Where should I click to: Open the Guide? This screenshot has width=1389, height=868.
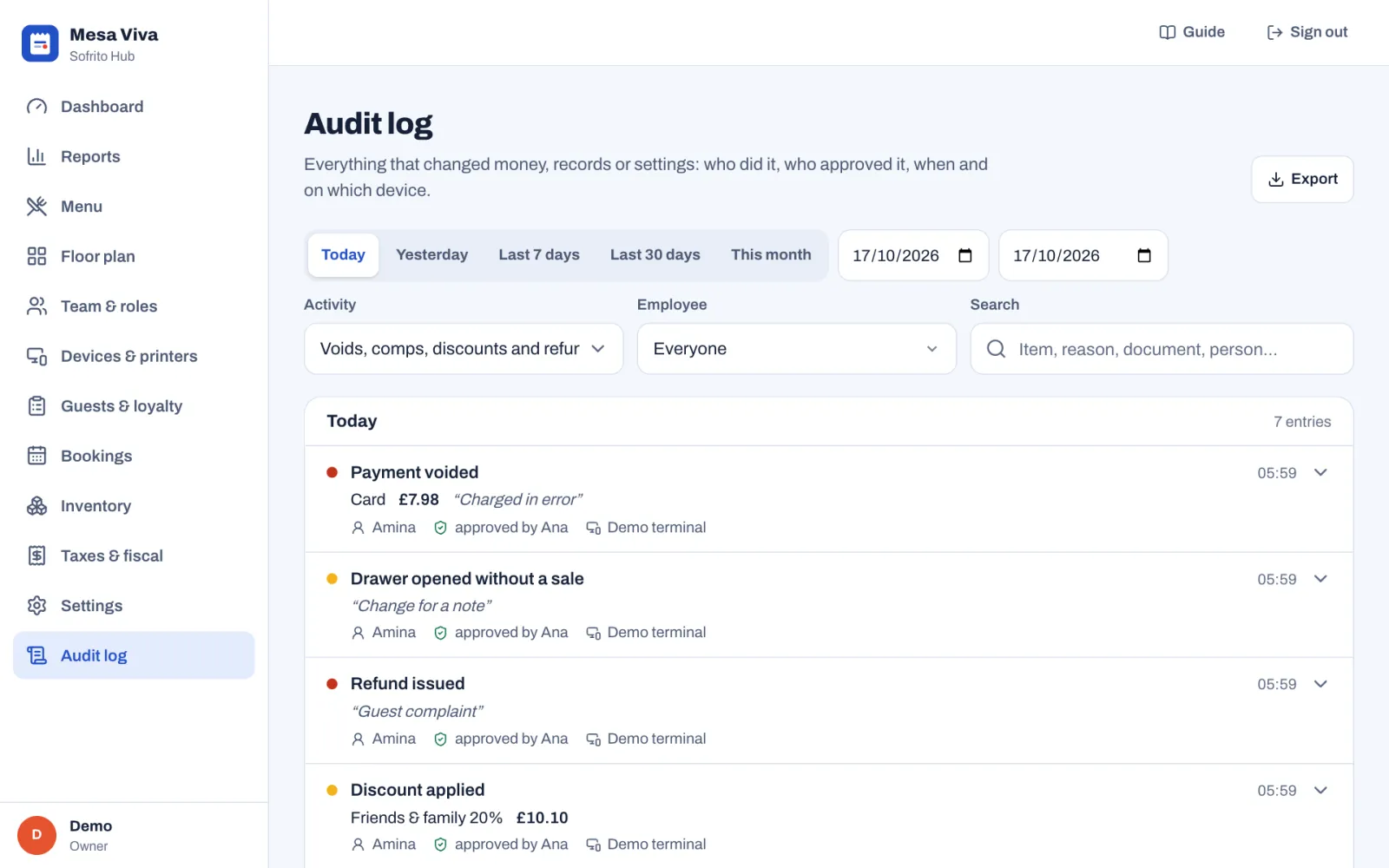point(1192,32)
